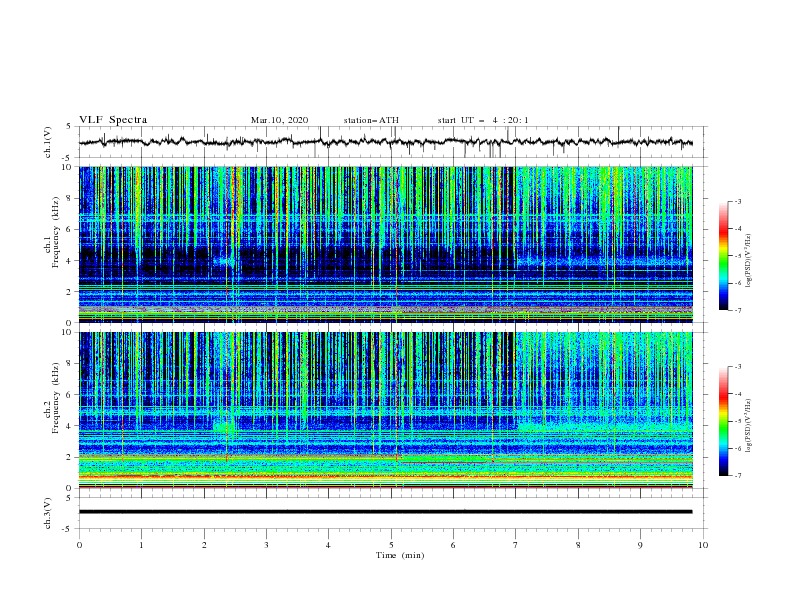Click inside the ch.1 spectrogram panel
The image size is (792, 612).
tap(386, 244)
